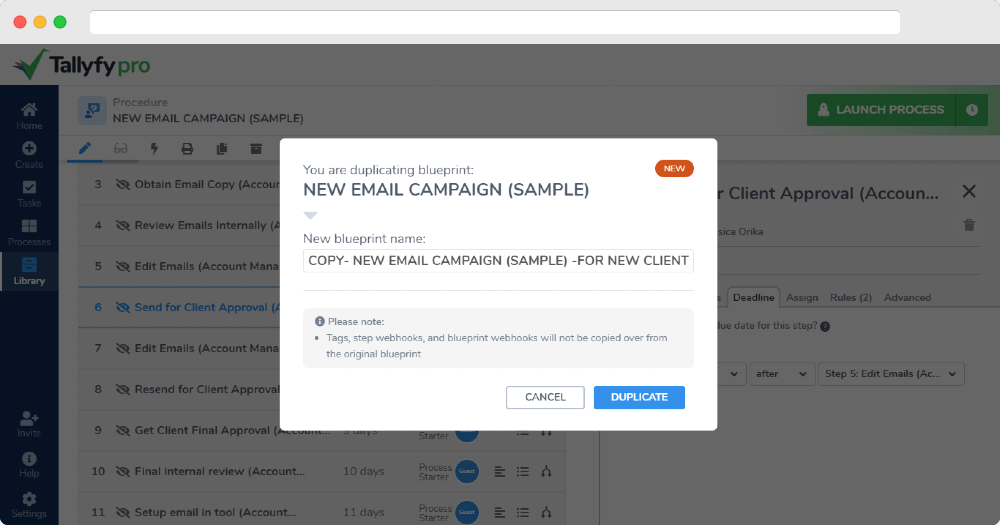The height and width of the screenshot is (525, 1000).
Task: Switch to the Rules (2) tab
Action: pos(851,297)
